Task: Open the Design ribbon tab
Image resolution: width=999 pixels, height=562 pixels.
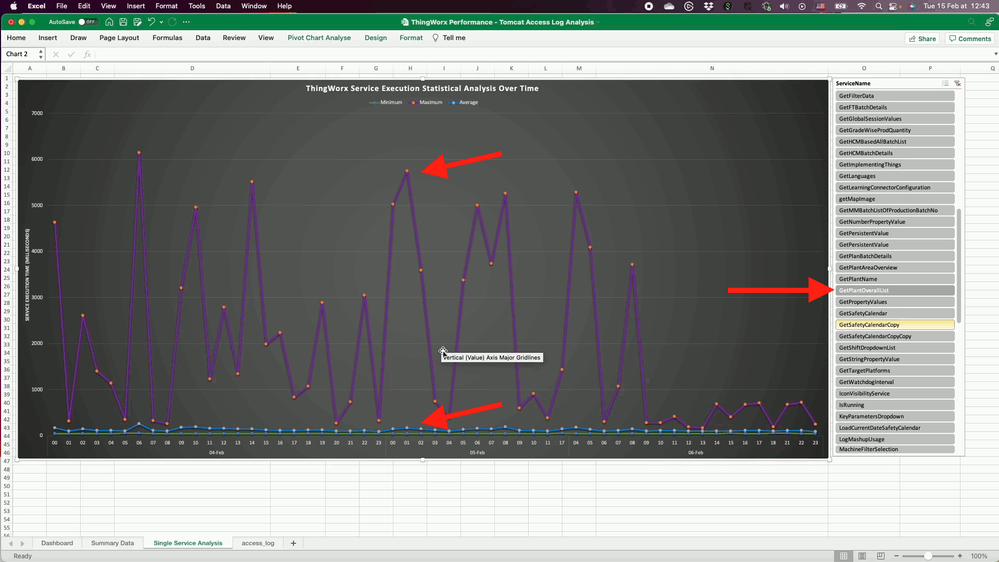Action: click(375, 38)
